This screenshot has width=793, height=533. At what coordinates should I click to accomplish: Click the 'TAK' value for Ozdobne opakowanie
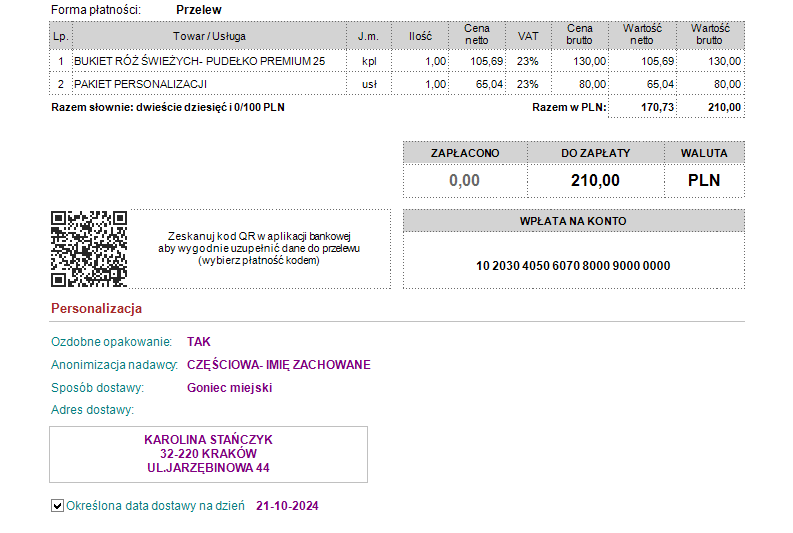(x=199, y=342)
